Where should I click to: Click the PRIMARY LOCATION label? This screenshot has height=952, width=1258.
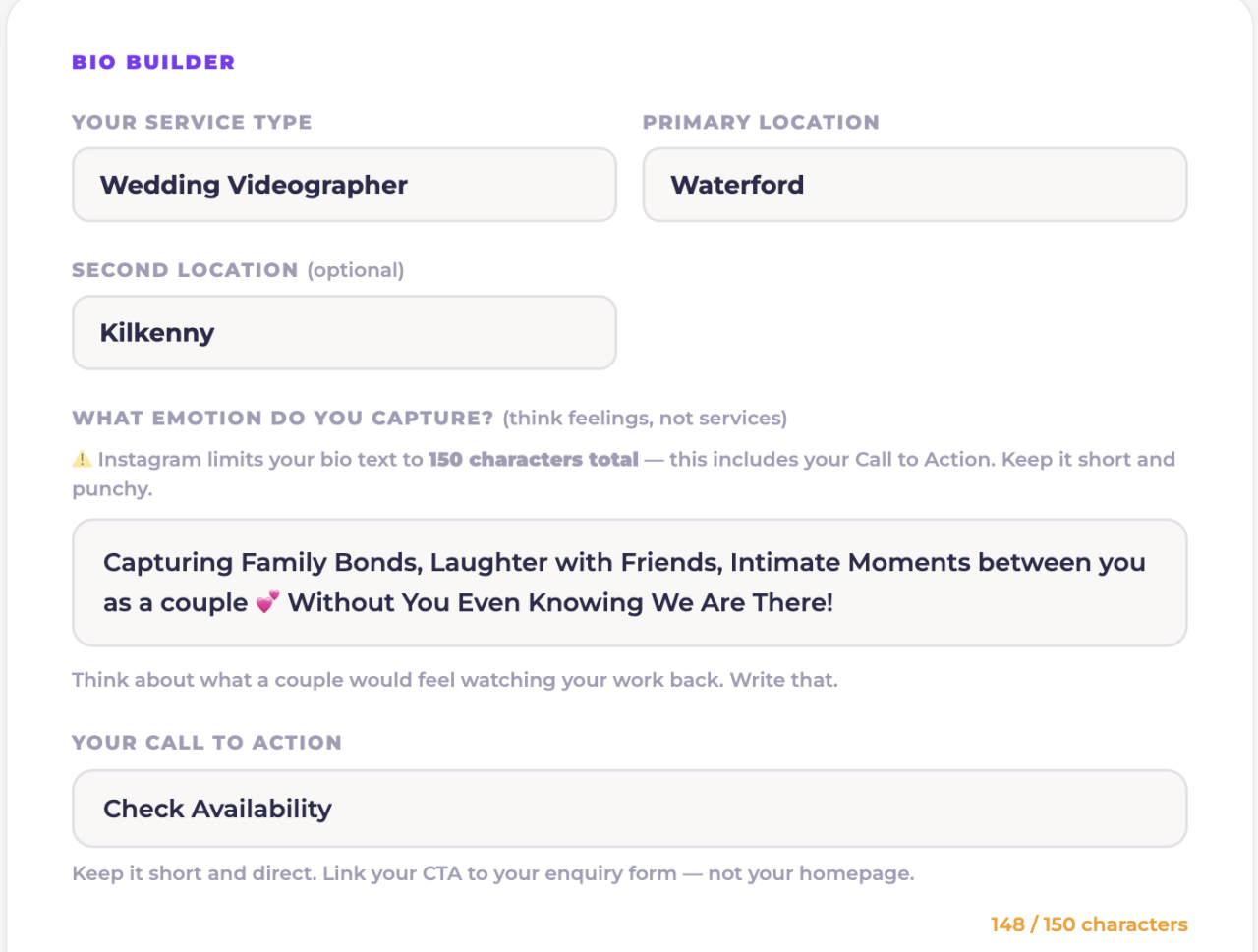coord(761,122)
